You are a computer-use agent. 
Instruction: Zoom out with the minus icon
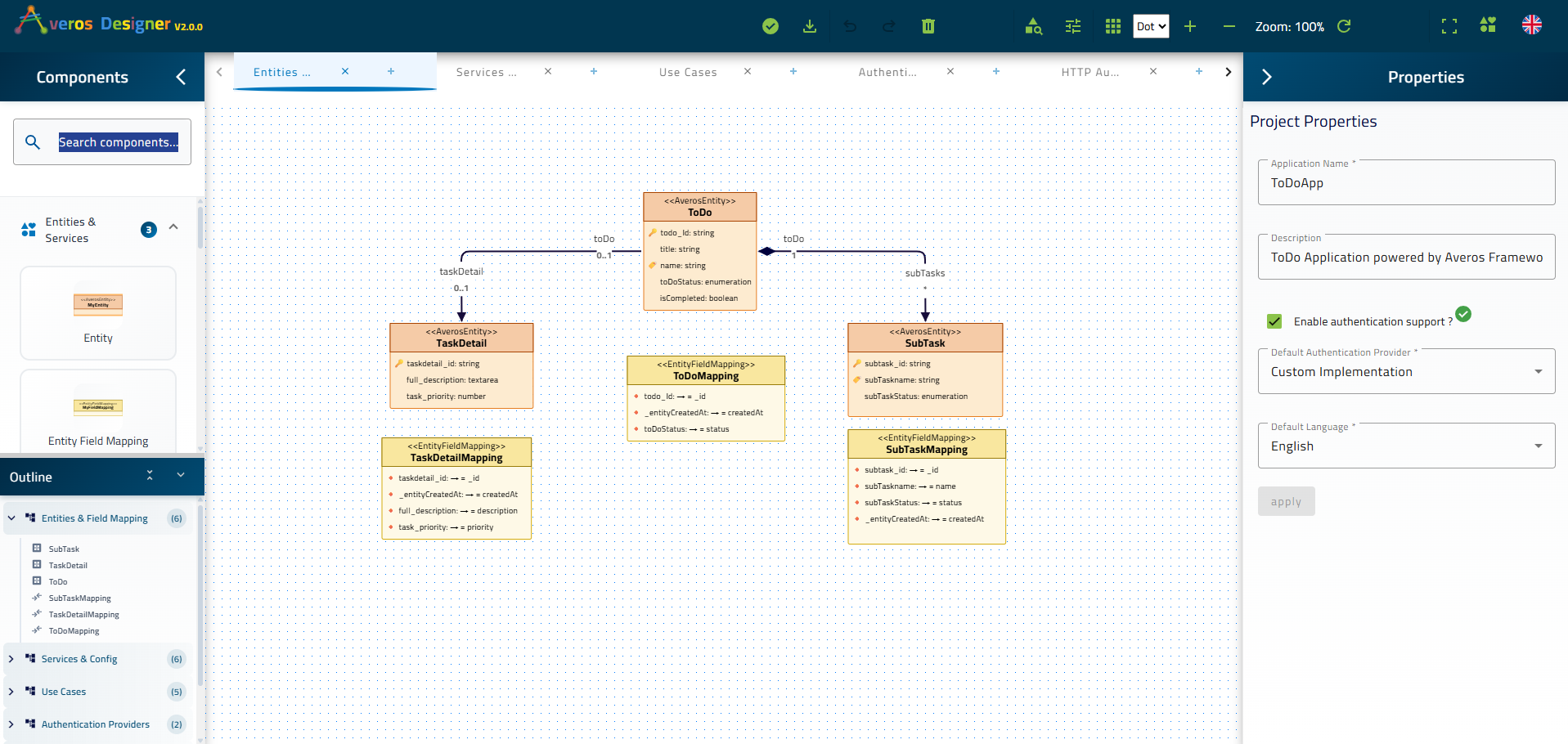pos(1229,26)
